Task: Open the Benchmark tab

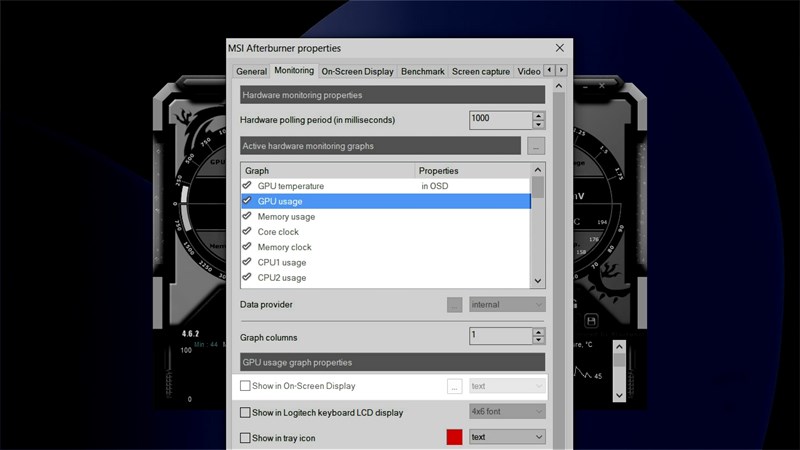Action: point(422,71)
